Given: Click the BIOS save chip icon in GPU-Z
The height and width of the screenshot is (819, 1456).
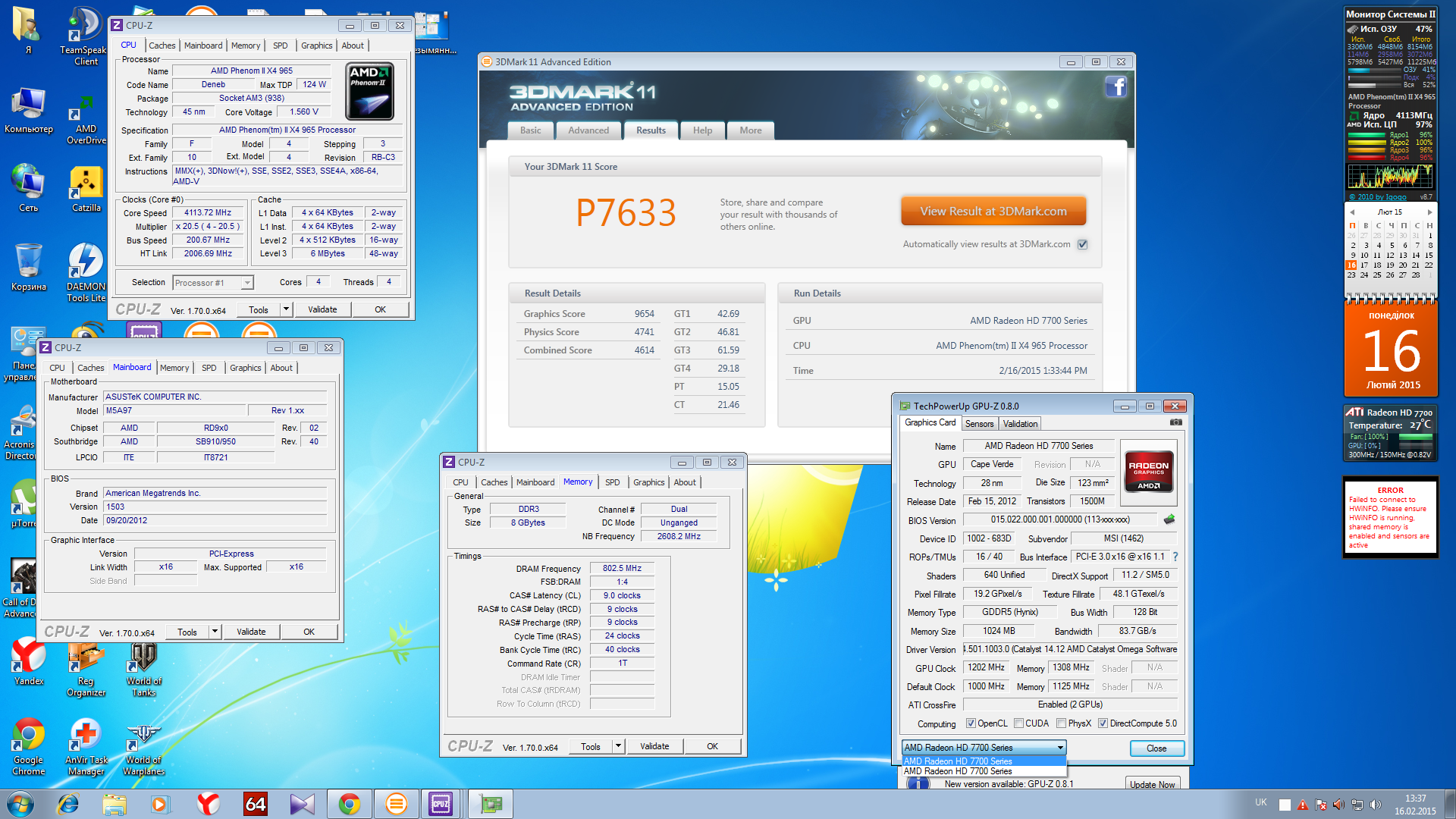Looking at the screenshot, I should [x=1169, y=519].
